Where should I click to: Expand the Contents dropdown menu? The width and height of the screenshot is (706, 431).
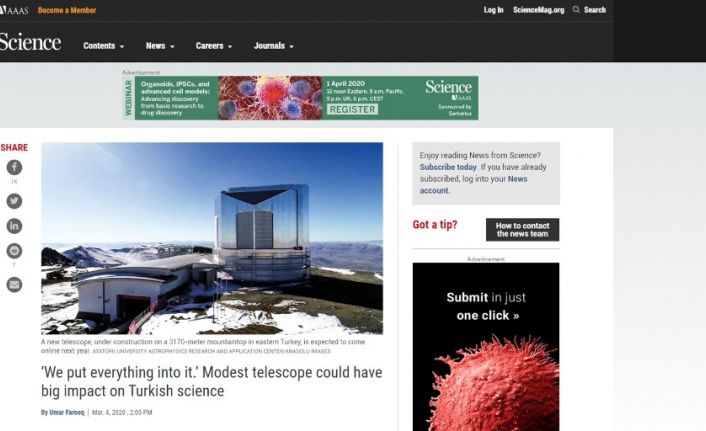point(103,46)
